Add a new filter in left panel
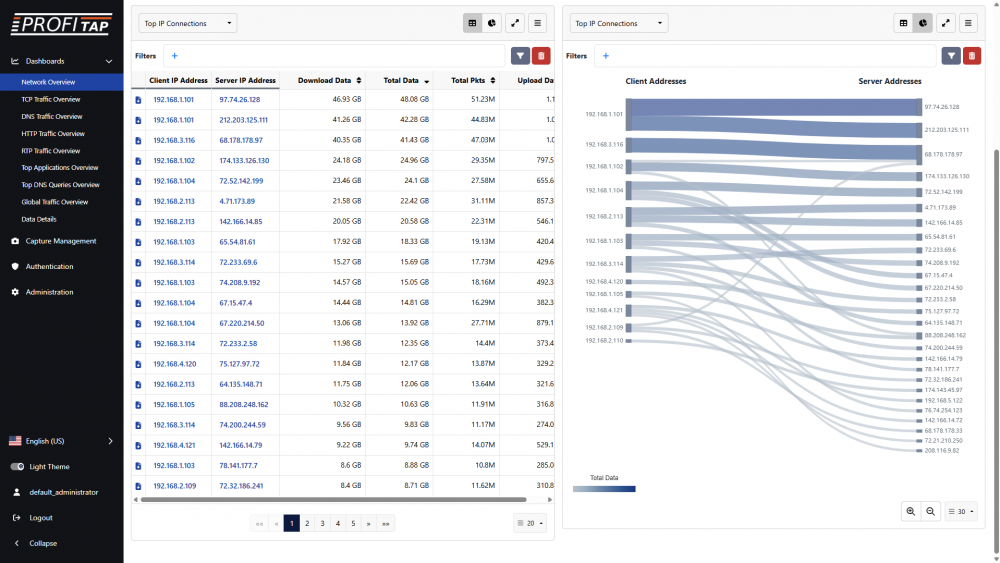This screenshot has height=563, width=1000. pyautogui.click(x=174, y=56)
